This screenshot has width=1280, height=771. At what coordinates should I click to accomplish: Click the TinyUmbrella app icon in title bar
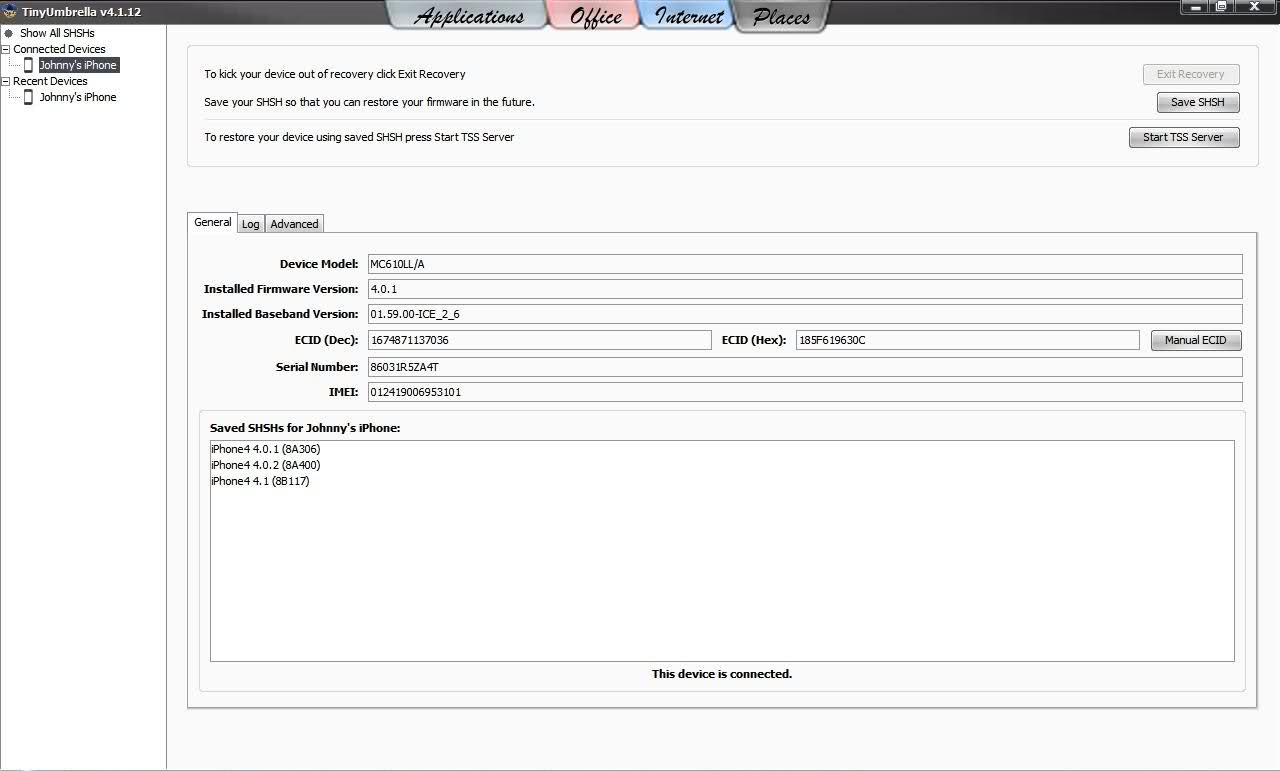click(10, 11)
